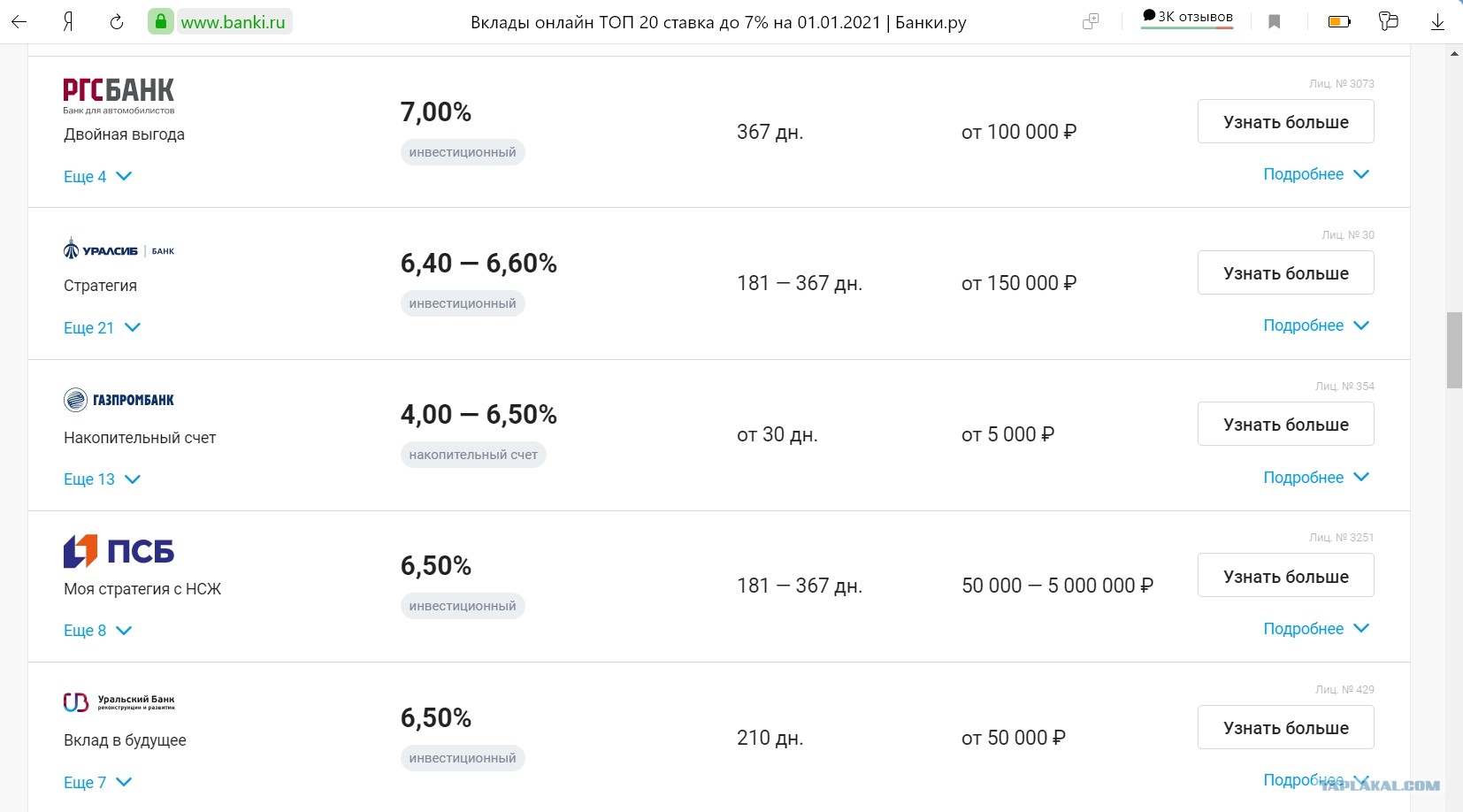The width and height of the screenshot is (1463, 812).
Task: Reload the page with refresh icon
Action: pos(116,22)
